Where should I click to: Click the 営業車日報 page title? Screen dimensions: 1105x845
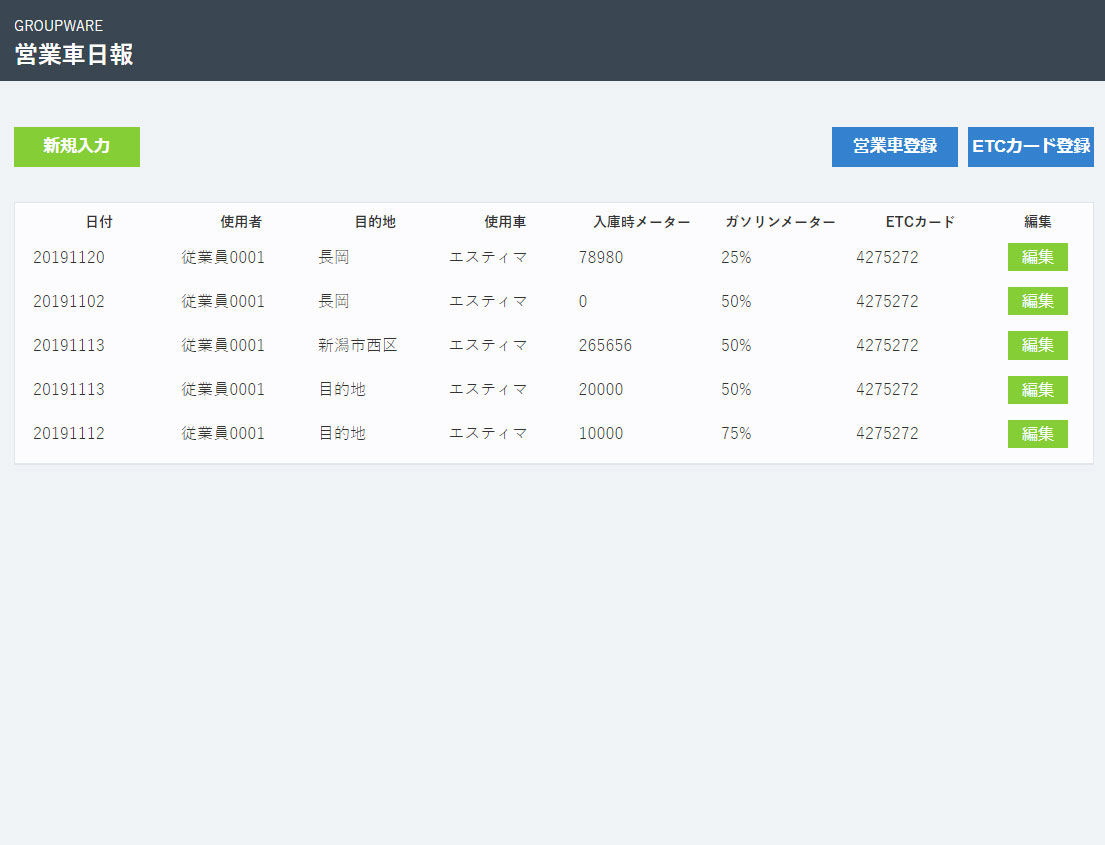coord(74,55)
